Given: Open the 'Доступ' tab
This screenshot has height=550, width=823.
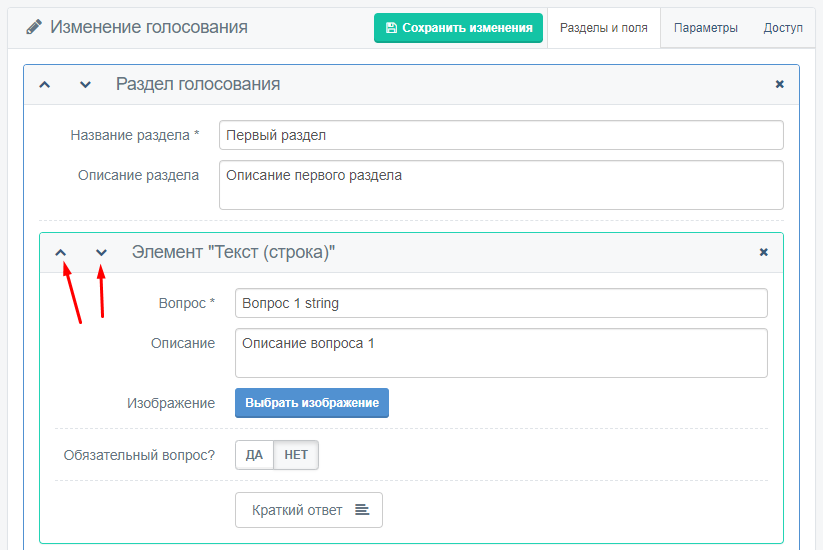Looking at the screenshot, I should point(783,28).
